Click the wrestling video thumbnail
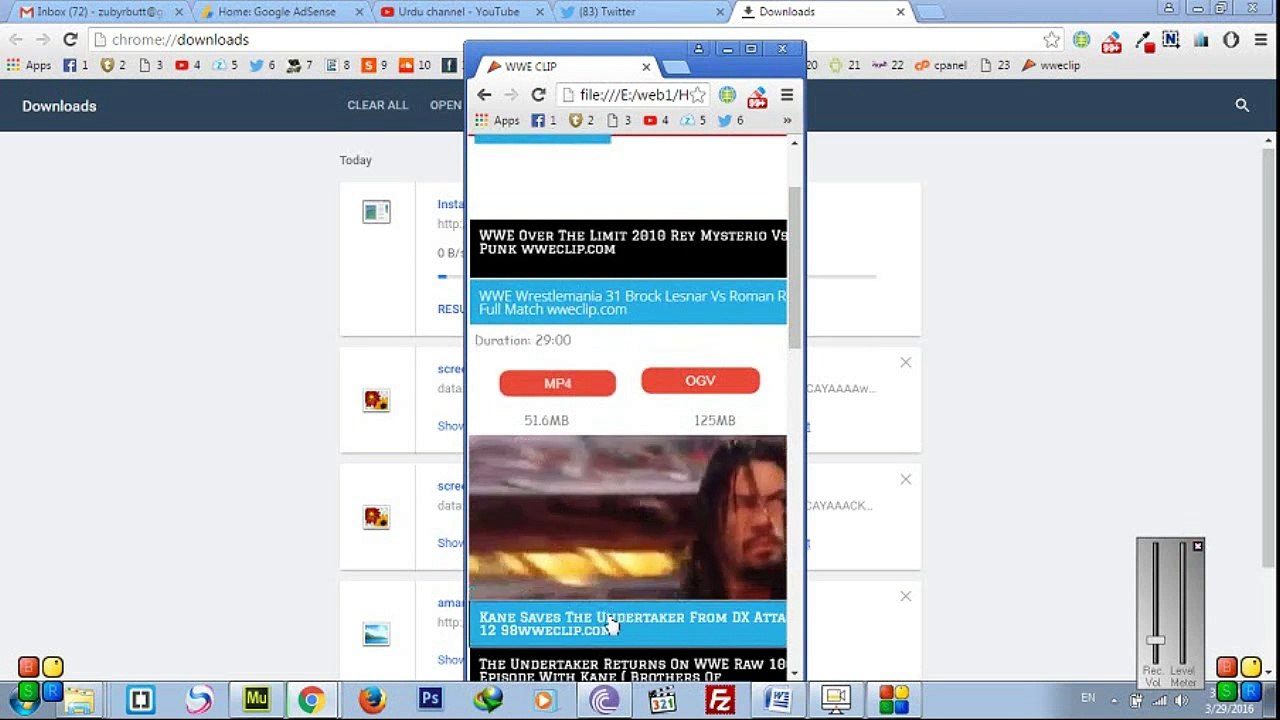 coord(628,517)
